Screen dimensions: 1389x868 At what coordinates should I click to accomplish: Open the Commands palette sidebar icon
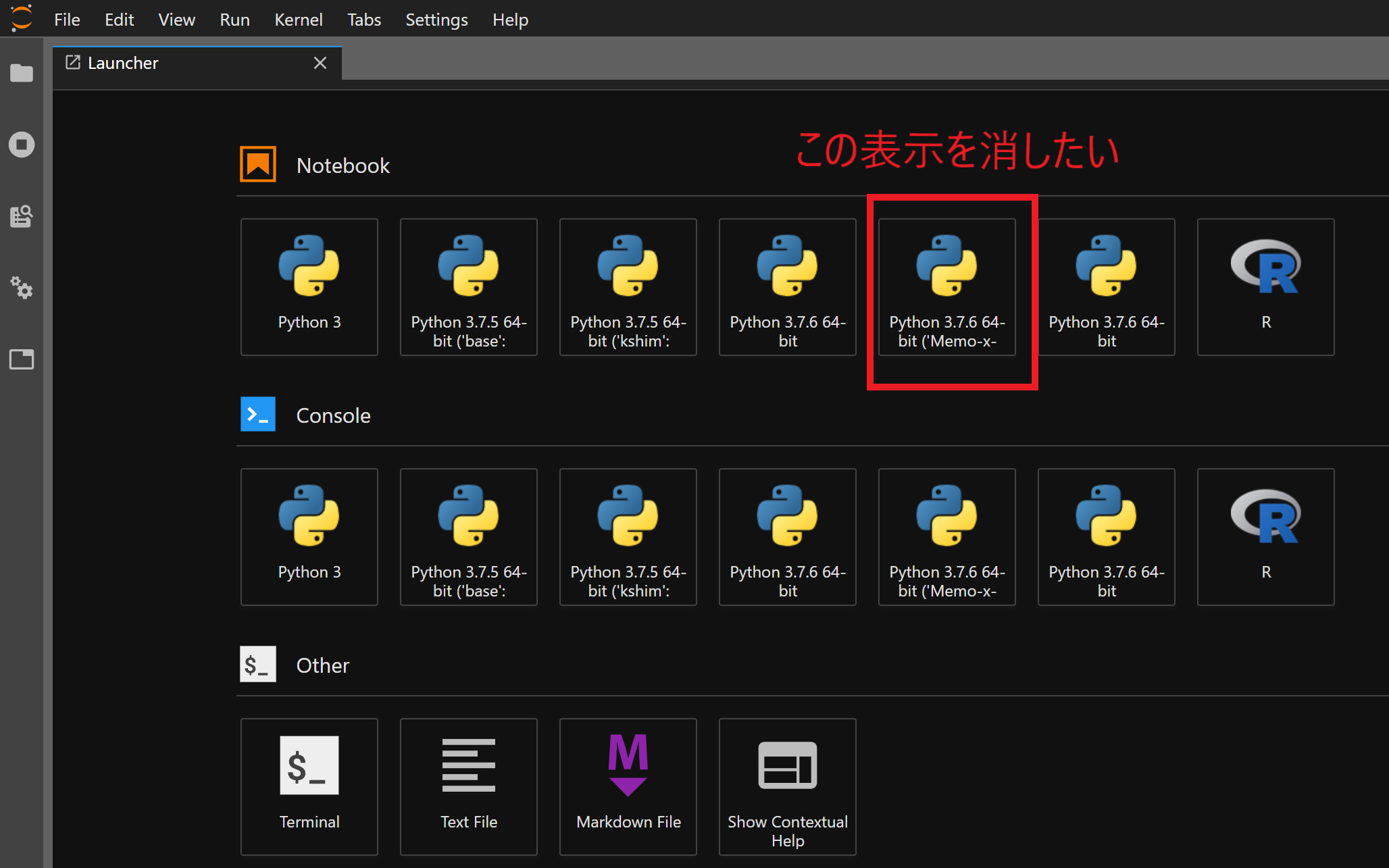click(22, 216)
